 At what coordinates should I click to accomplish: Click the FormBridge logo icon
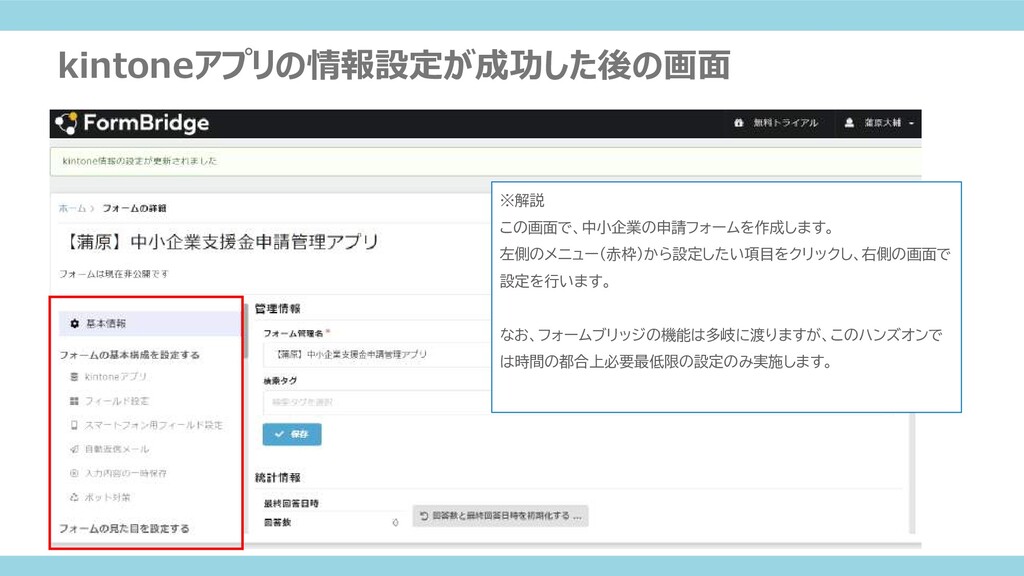66,123
